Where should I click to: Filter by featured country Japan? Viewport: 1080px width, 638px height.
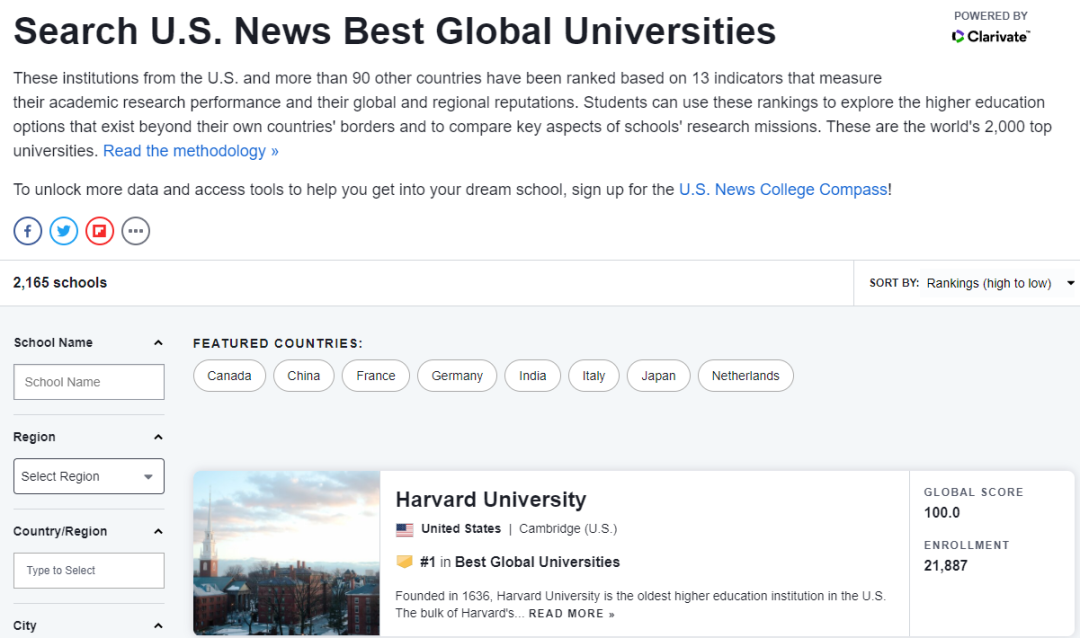point(658,376)
